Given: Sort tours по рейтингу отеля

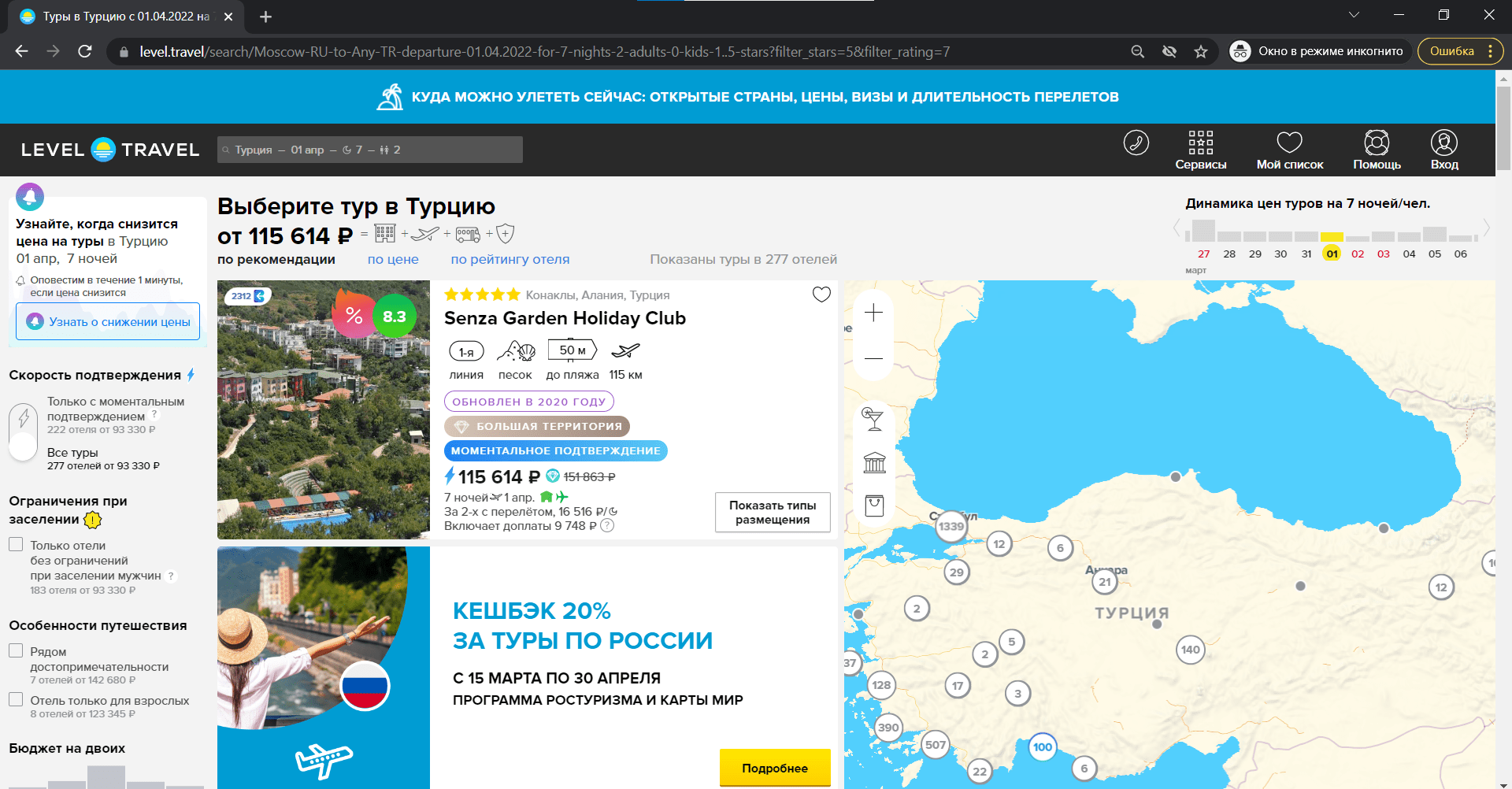Looking at the screenshot, I should (x=510, y=259).
